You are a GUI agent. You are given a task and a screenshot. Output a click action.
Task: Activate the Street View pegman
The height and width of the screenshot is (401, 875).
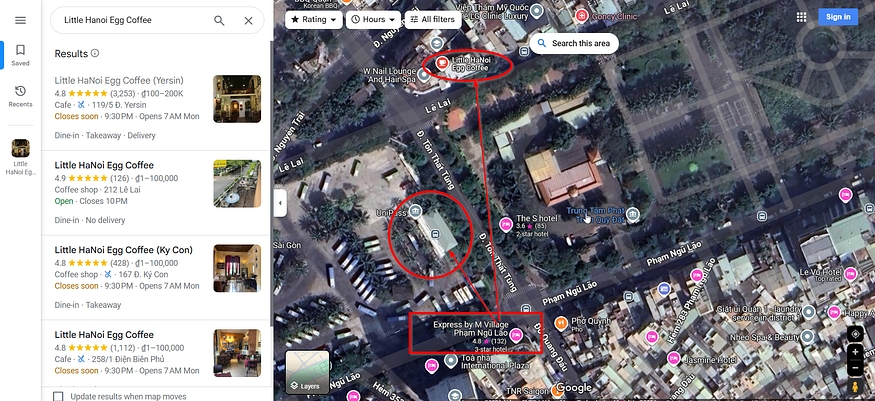point(855,386)
